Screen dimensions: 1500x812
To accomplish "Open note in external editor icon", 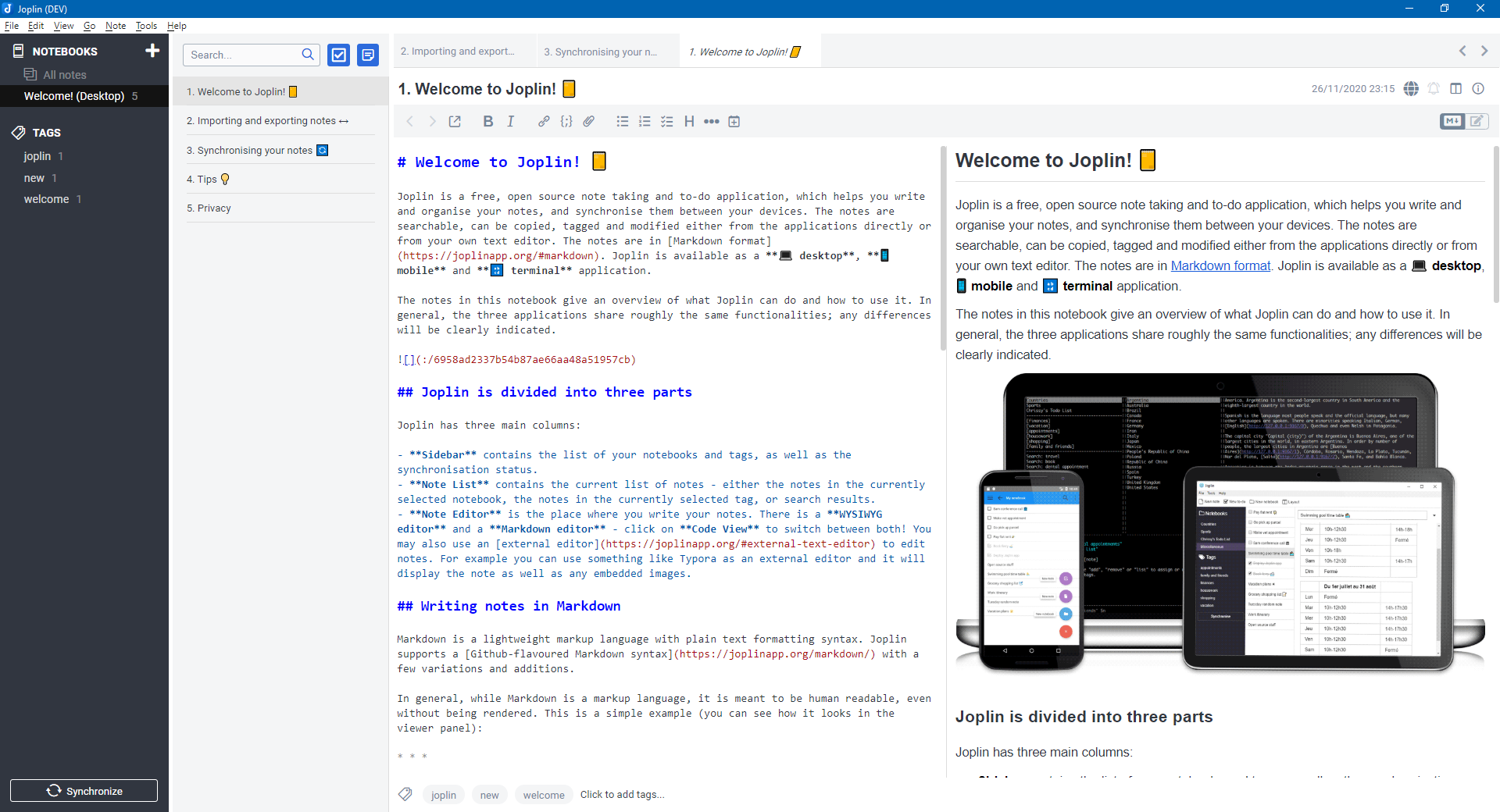I will click(455, 121).
